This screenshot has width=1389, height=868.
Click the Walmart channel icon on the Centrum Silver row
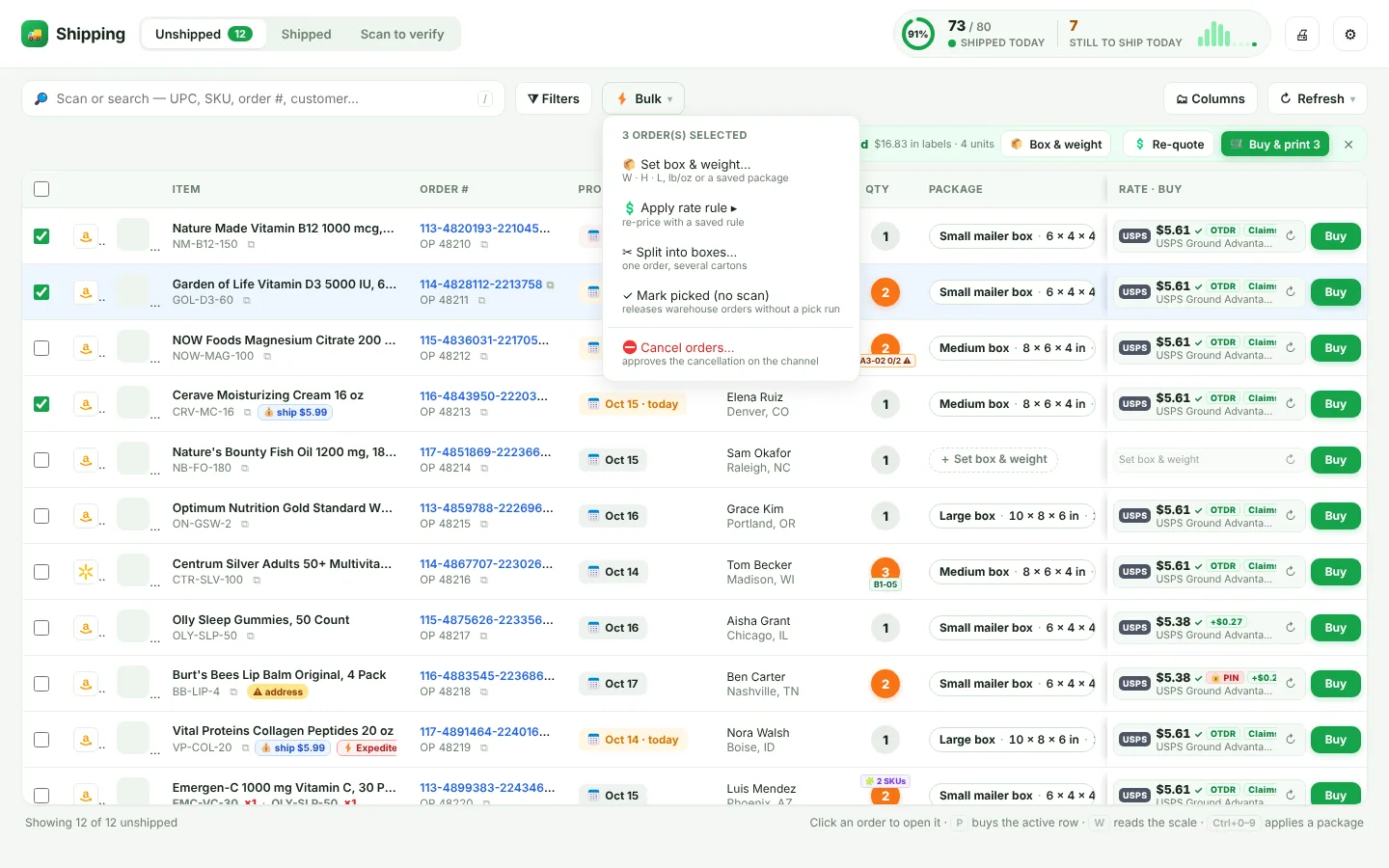click(x=86, y=572)
